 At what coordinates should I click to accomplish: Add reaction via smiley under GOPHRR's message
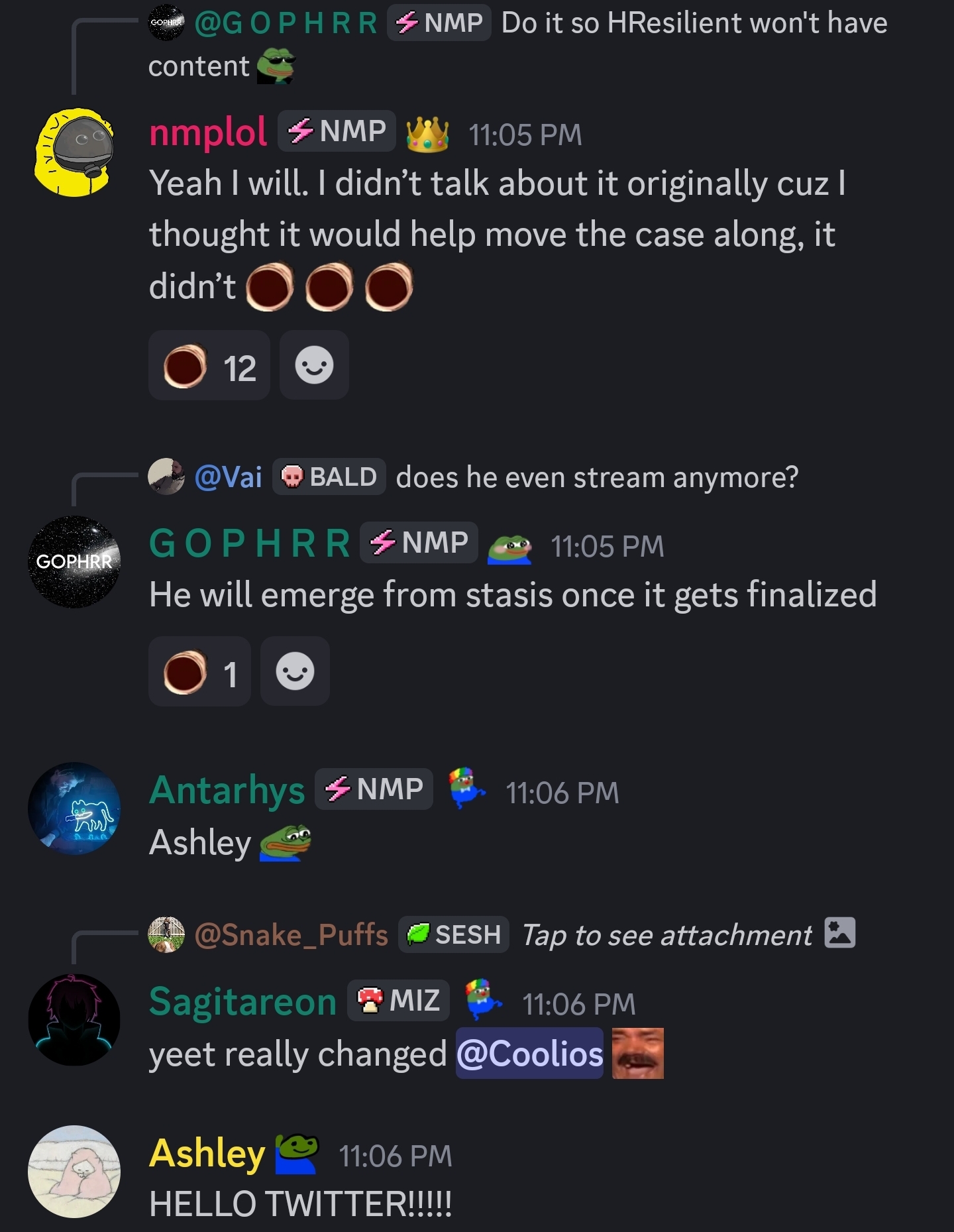point(295,671)
